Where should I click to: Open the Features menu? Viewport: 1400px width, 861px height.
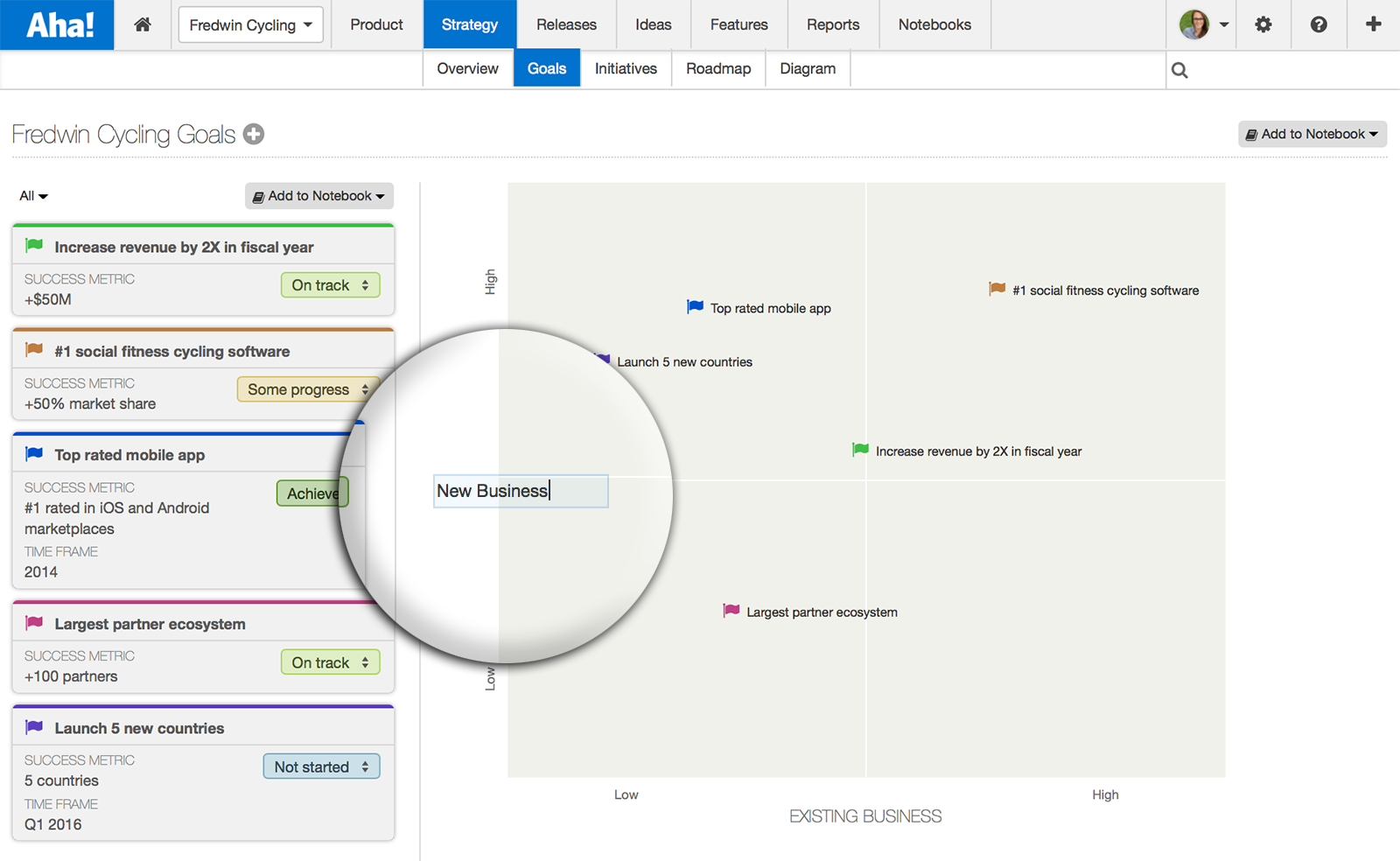pos(739,24)
